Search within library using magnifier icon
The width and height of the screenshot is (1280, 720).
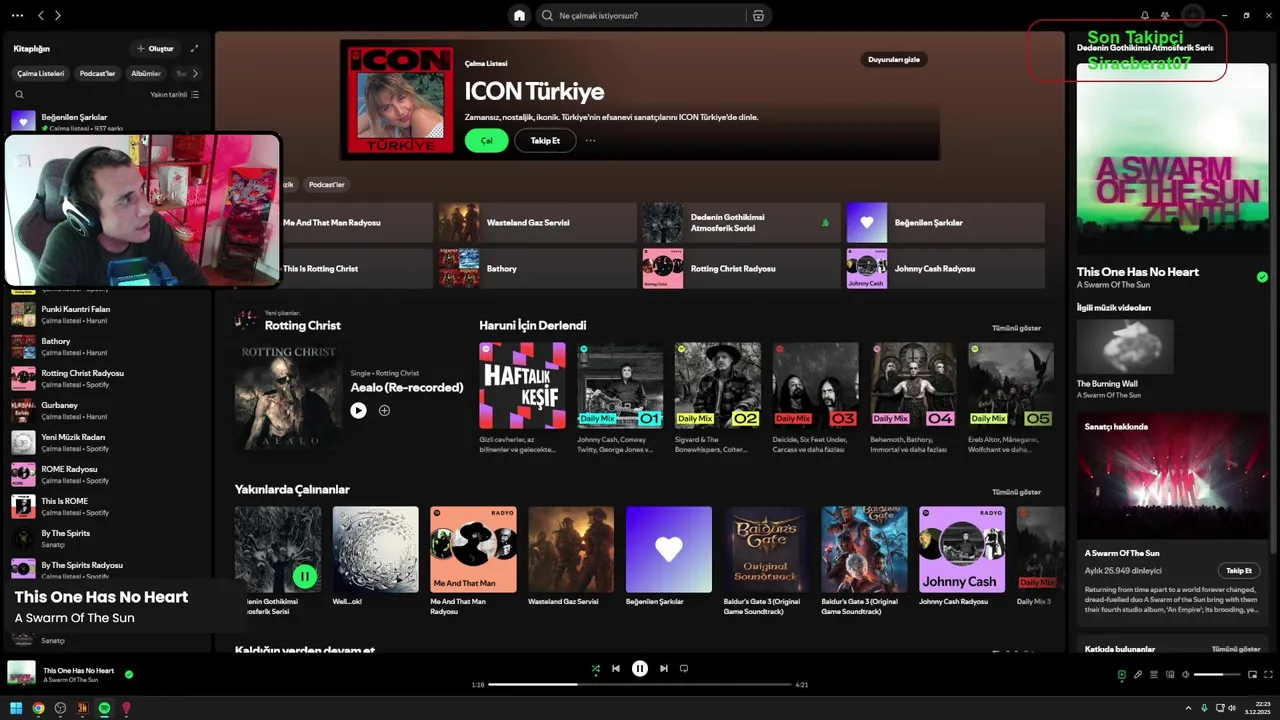pyautogui.click(x=19, y=94)
